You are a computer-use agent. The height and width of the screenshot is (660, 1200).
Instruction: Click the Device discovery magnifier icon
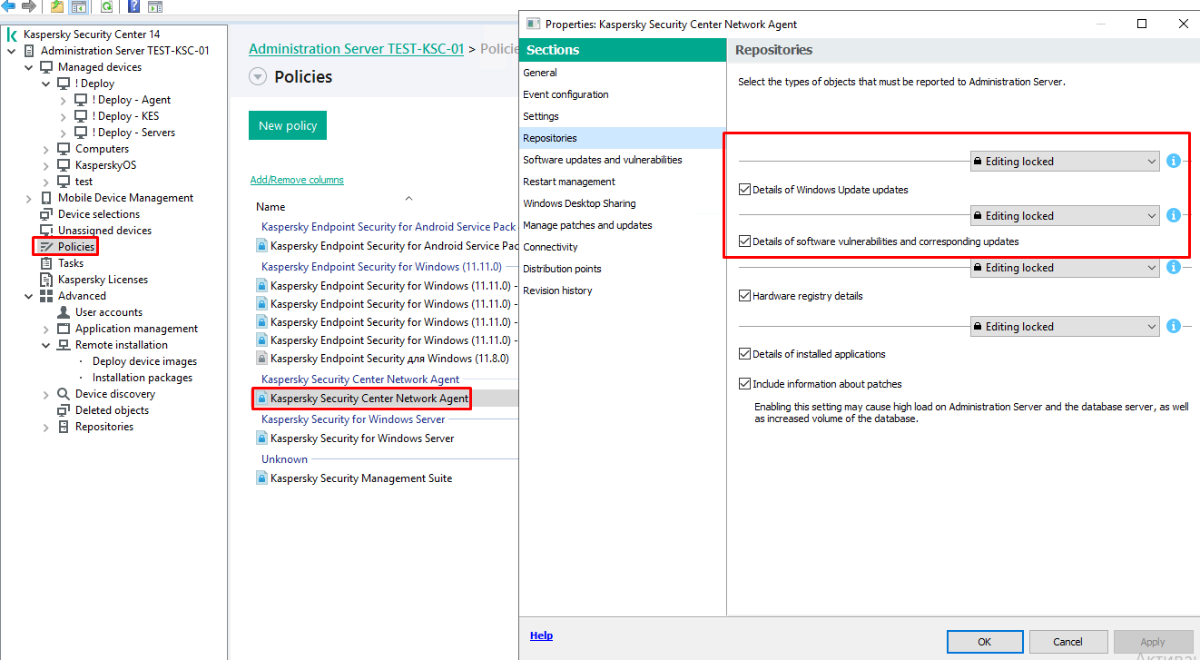64,394
